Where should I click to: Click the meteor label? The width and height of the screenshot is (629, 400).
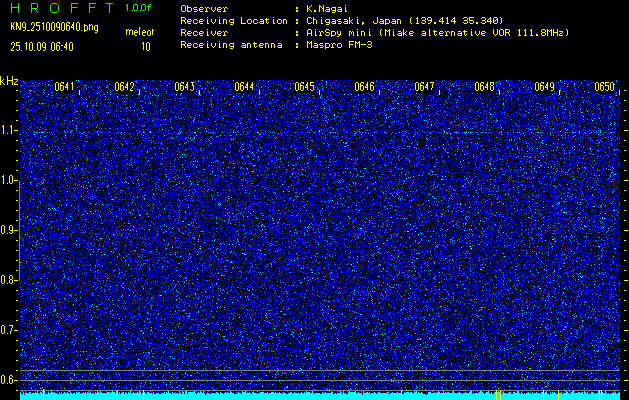139,33
